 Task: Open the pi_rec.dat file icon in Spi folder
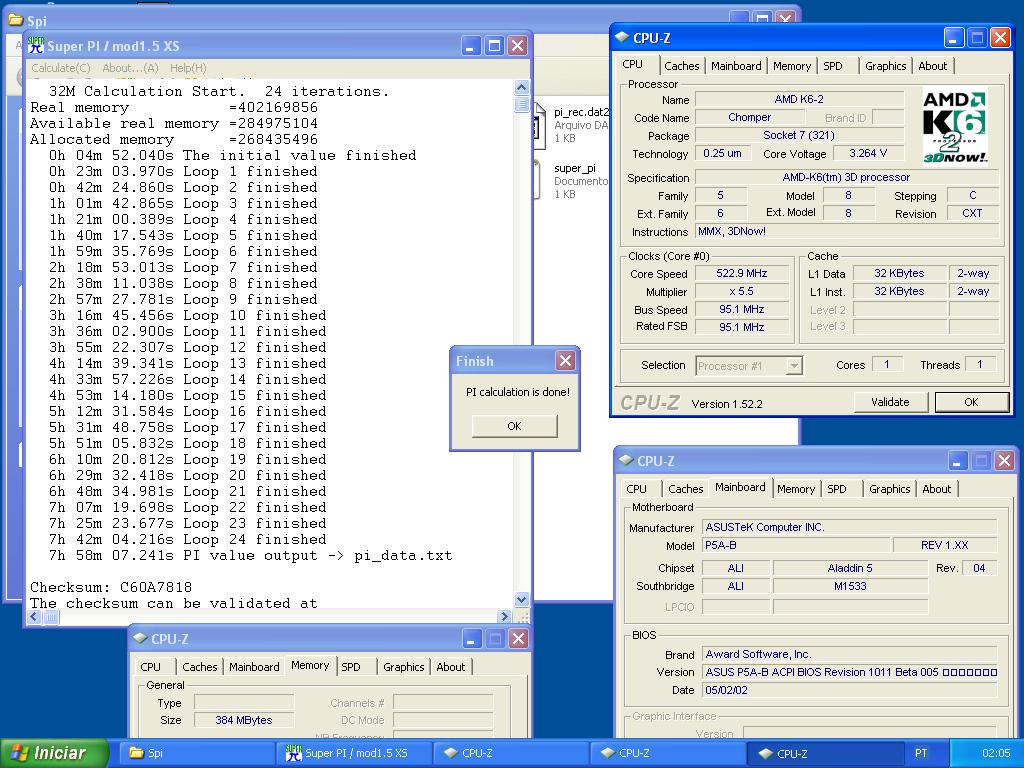(538, 125)
